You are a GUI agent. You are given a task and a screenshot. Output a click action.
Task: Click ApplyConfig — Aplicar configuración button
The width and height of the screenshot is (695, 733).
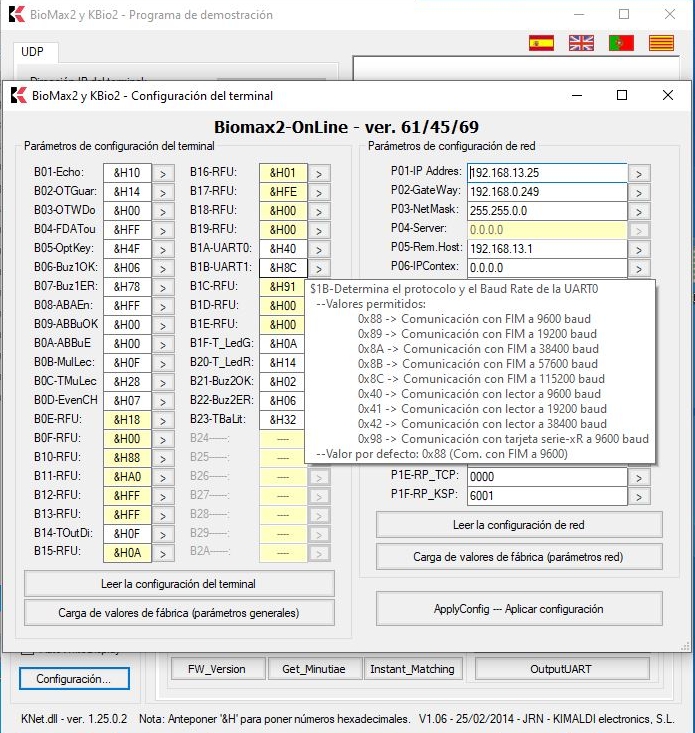519,609
